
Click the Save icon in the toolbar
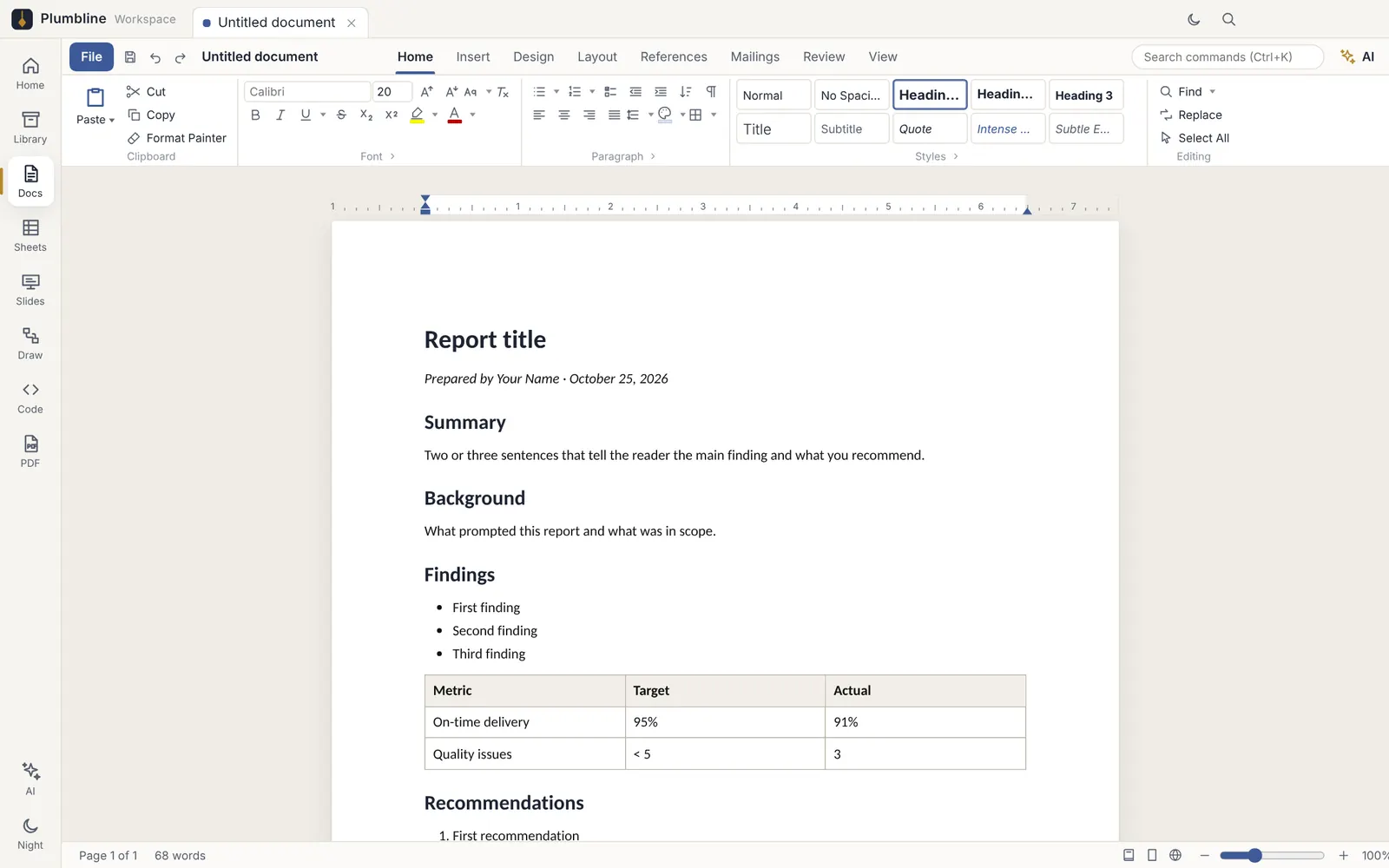130,57
